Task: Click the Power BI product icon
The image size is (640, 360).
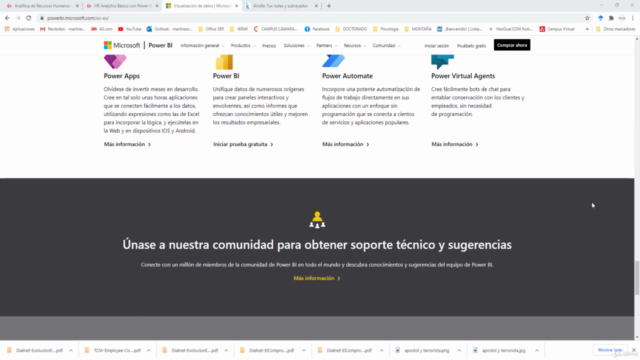Action: click(224, 62)
